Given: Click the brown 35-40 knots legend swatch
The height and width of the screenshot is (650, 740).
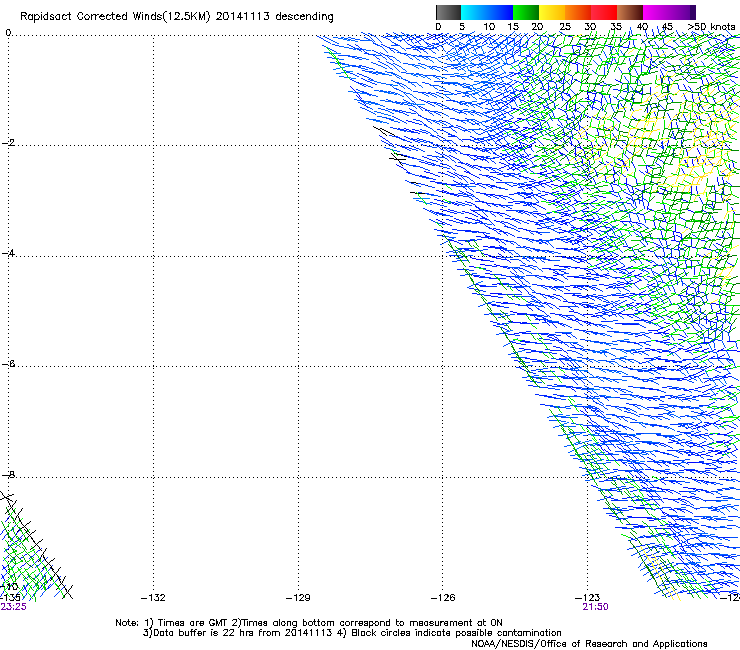Looking at the screenshot, I should 630,12.
